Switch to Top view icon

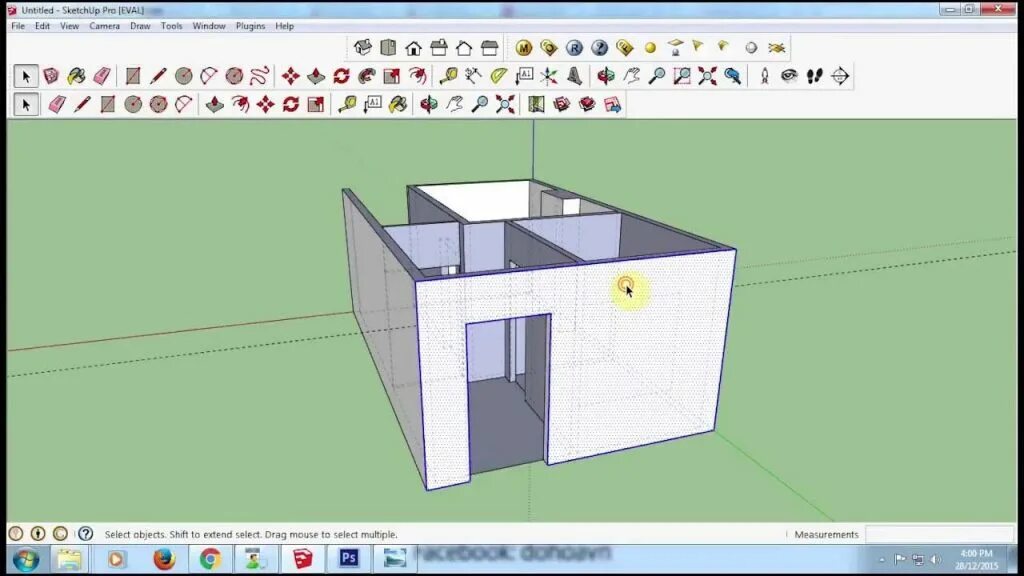pyautogui.click(x=389, y=47)
